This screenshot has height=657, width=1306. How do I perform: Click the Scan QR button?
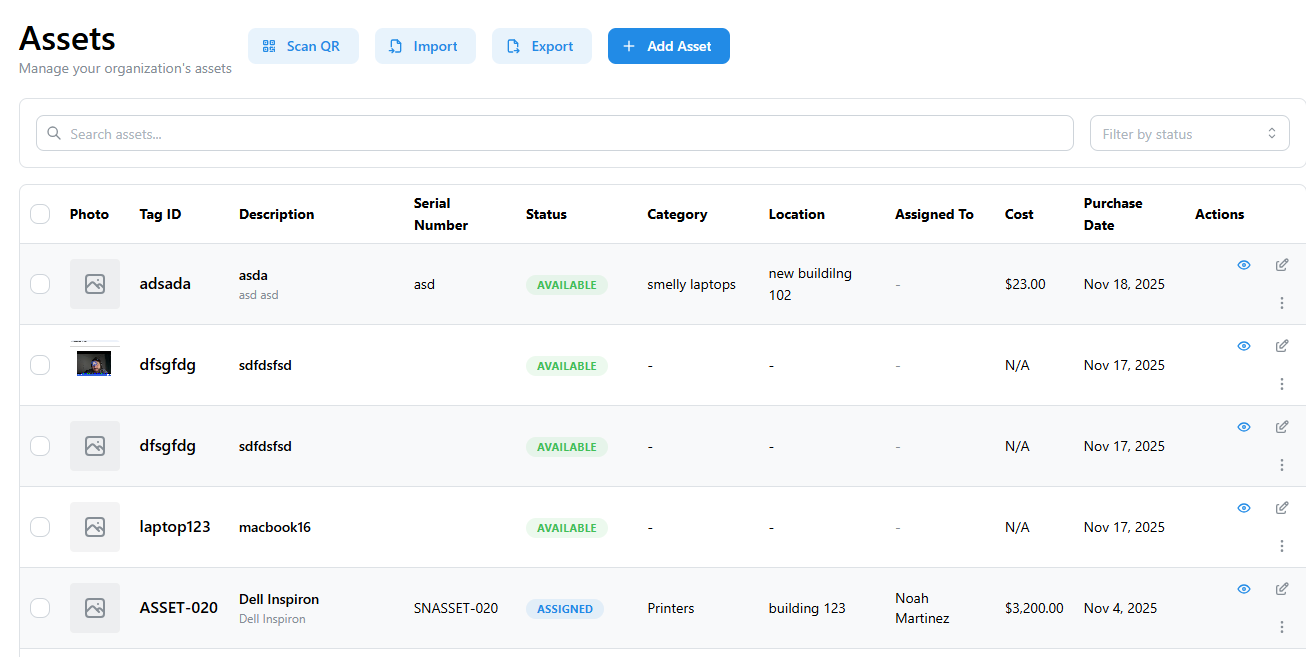pos(303,46)
